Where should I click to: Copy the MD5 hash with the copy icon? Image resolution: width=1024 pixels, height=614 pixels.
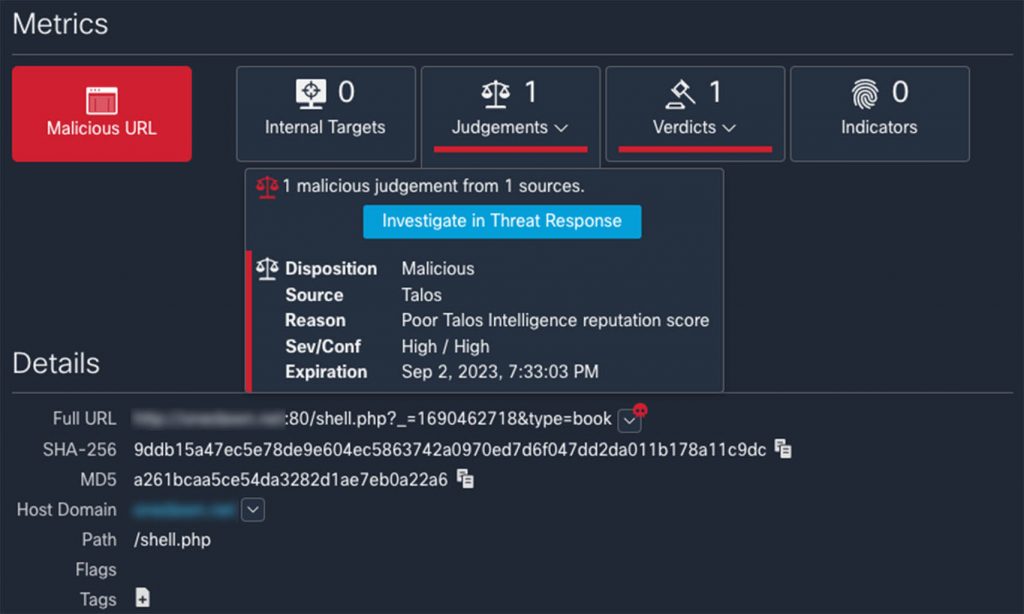tap(465, 480)
